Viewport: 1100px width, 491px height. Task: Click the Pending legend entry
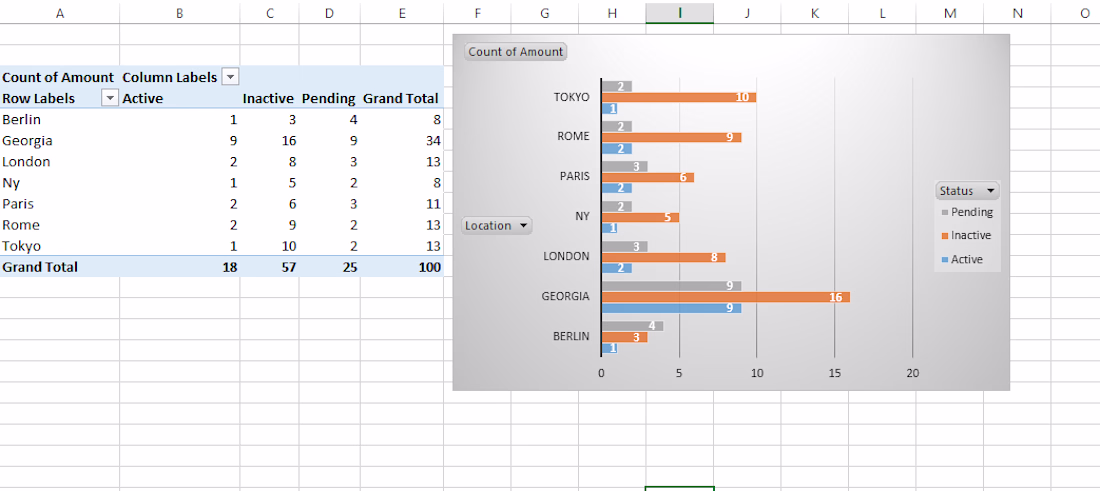(967, 212)
